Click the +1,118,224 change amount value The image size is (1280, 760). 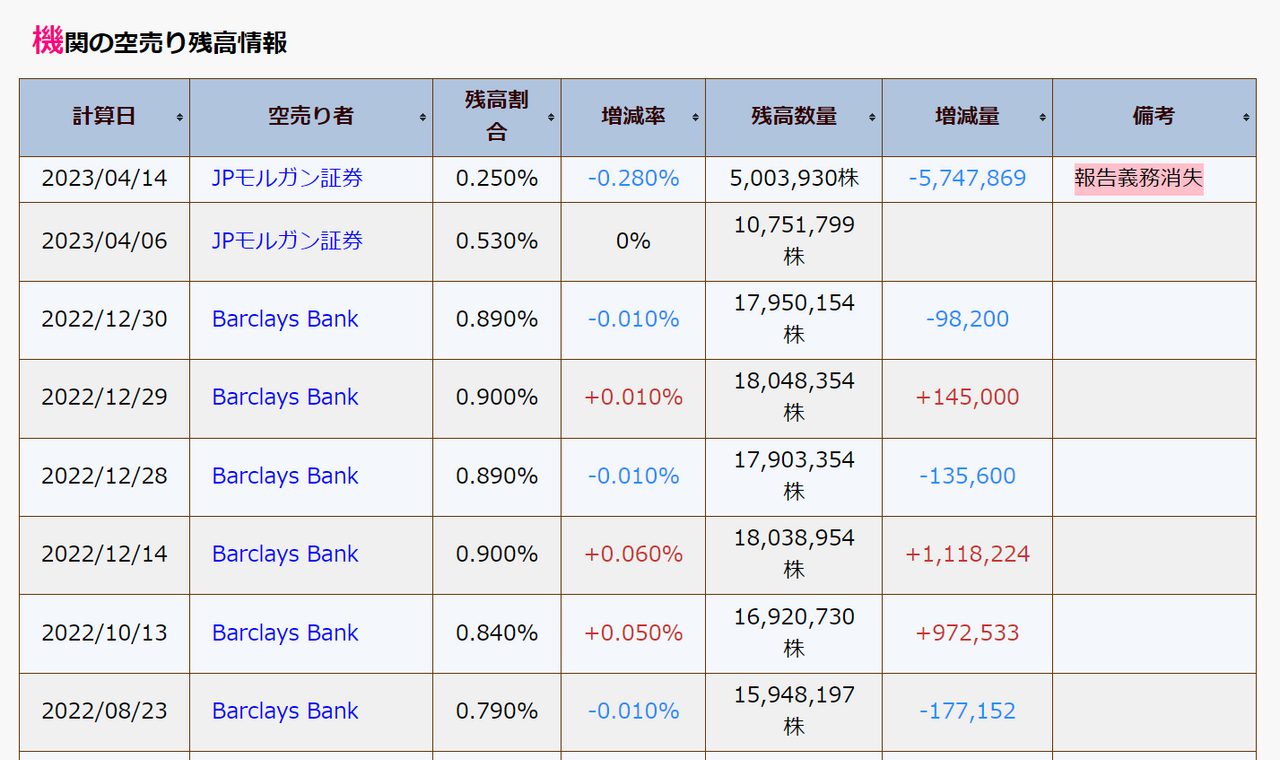click(x=967, y=554)
